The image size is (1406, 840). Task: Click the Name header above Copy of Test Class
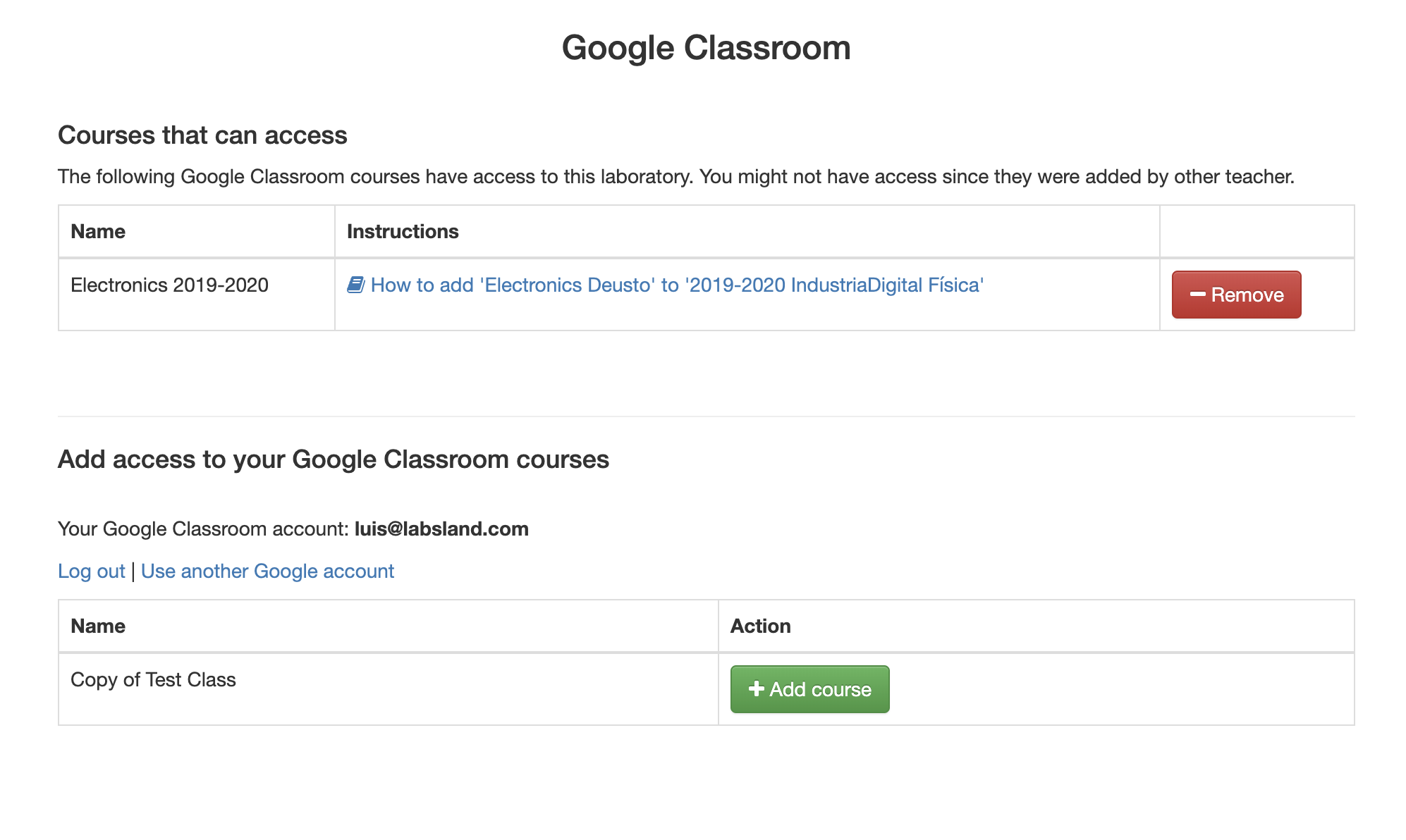click(98, 626)
